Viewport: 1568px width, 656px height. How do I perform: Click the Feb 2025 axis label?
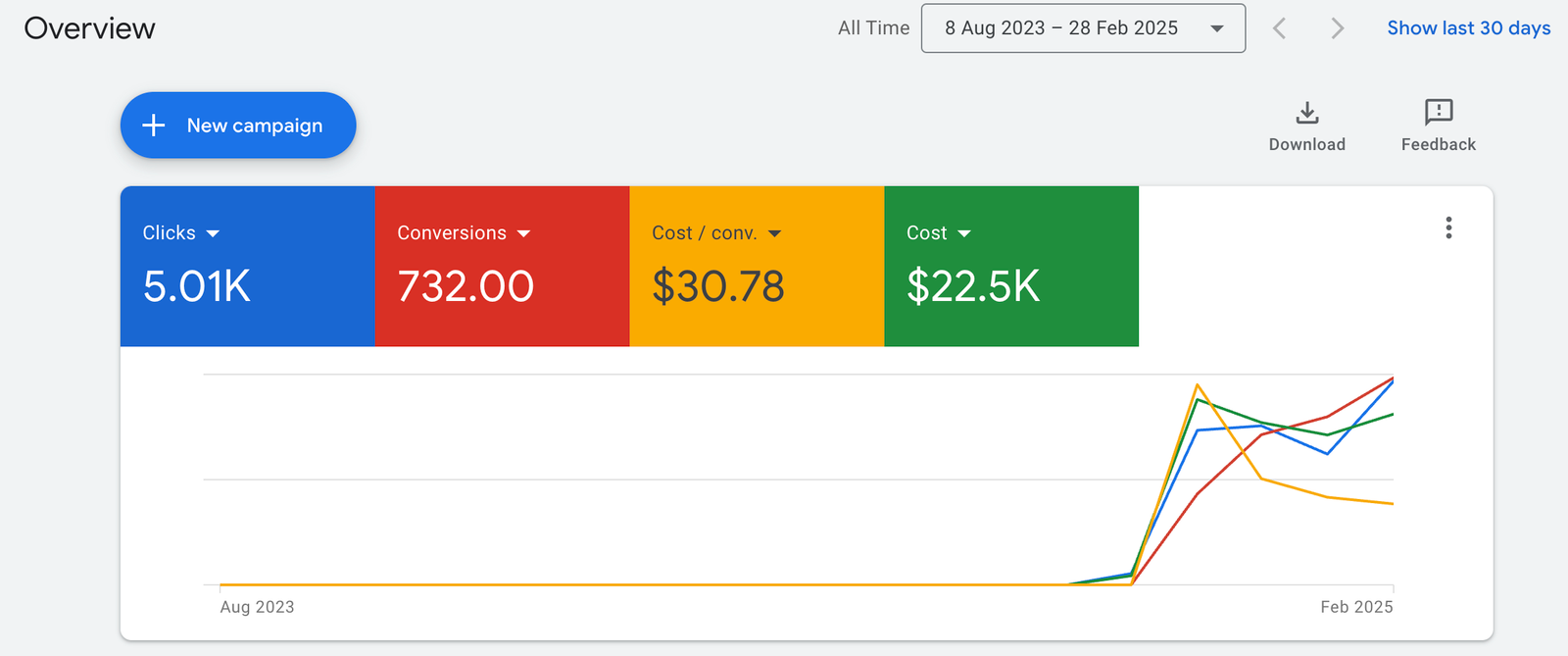point(1355,607)
